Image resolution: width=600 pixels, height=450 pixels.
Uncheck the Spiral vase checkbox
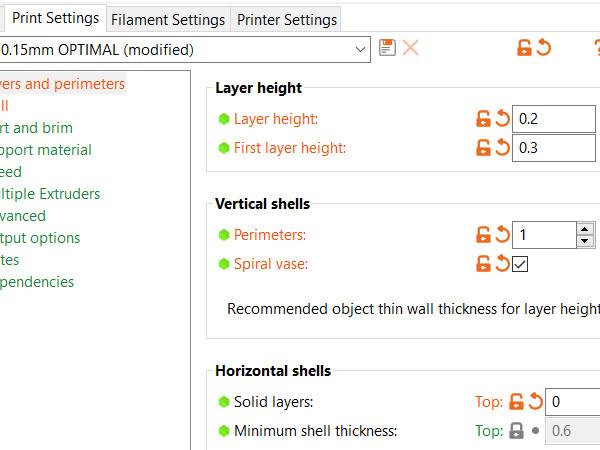tap(520, 264)
